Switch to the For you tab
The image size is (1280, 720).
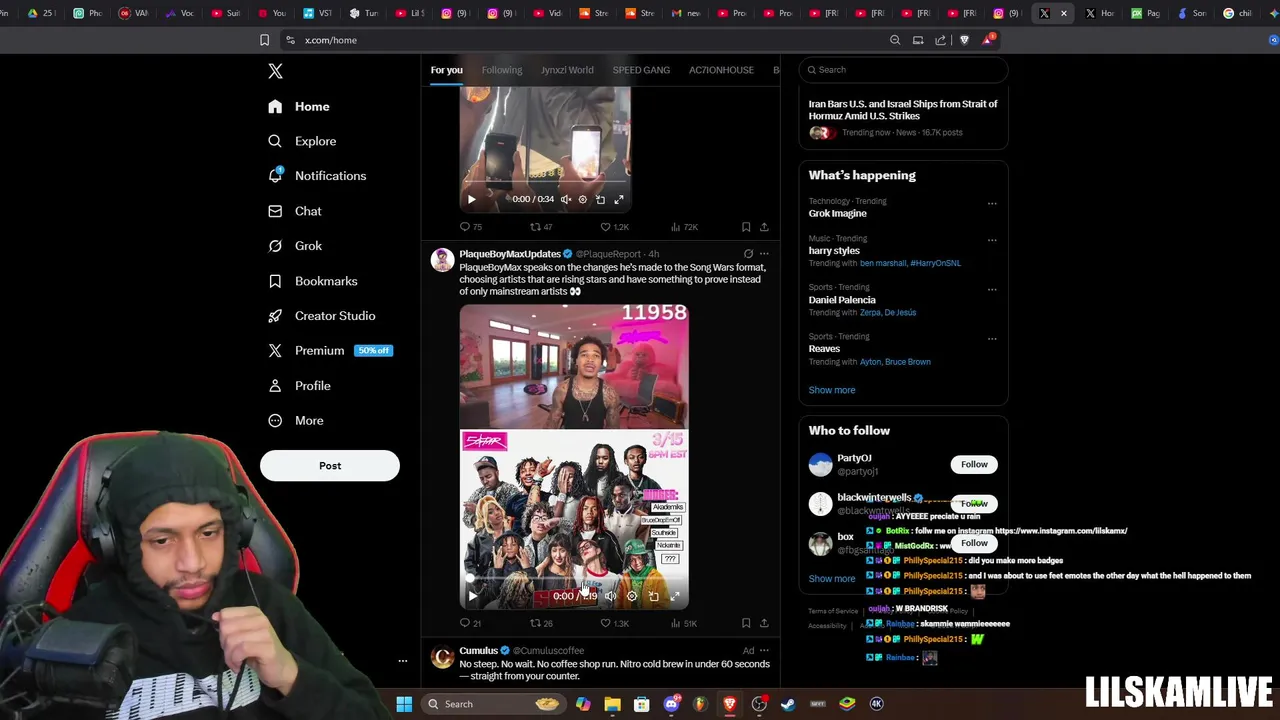[x=447, y=70]
